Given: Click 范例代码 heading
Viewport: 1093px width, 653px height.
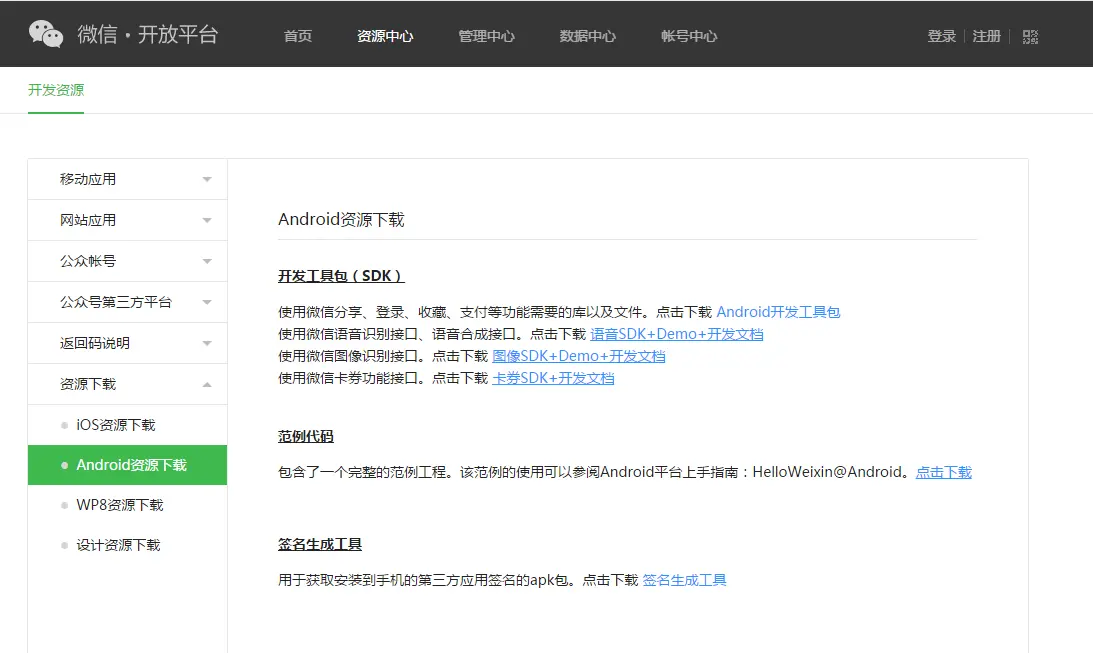Looking at the screenshot, I should pyautogui.click(x=305, y=437).
